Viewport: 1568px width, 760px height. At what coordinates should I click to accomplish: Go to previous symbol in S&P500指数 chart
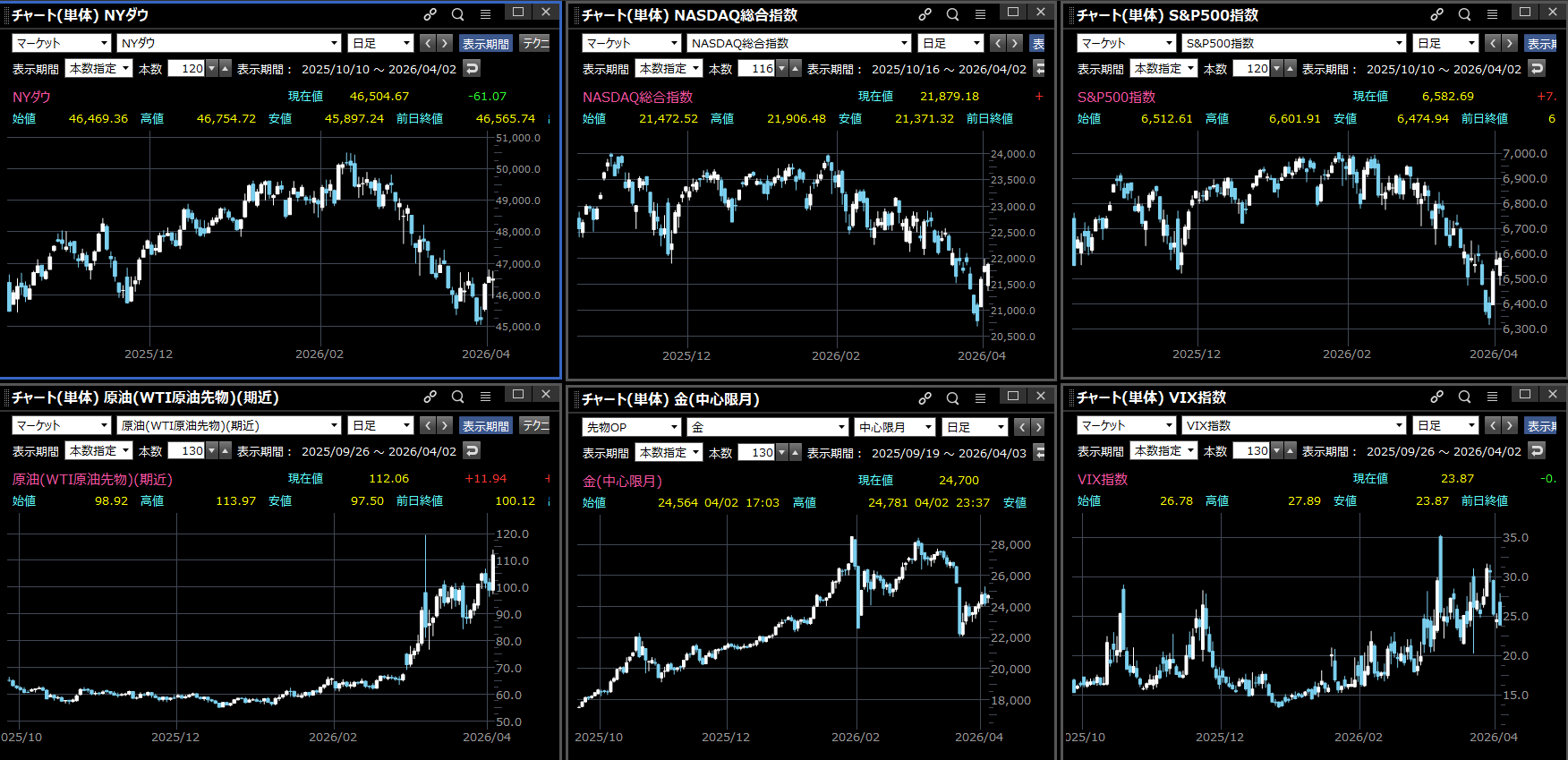[x=1492, y=43]
